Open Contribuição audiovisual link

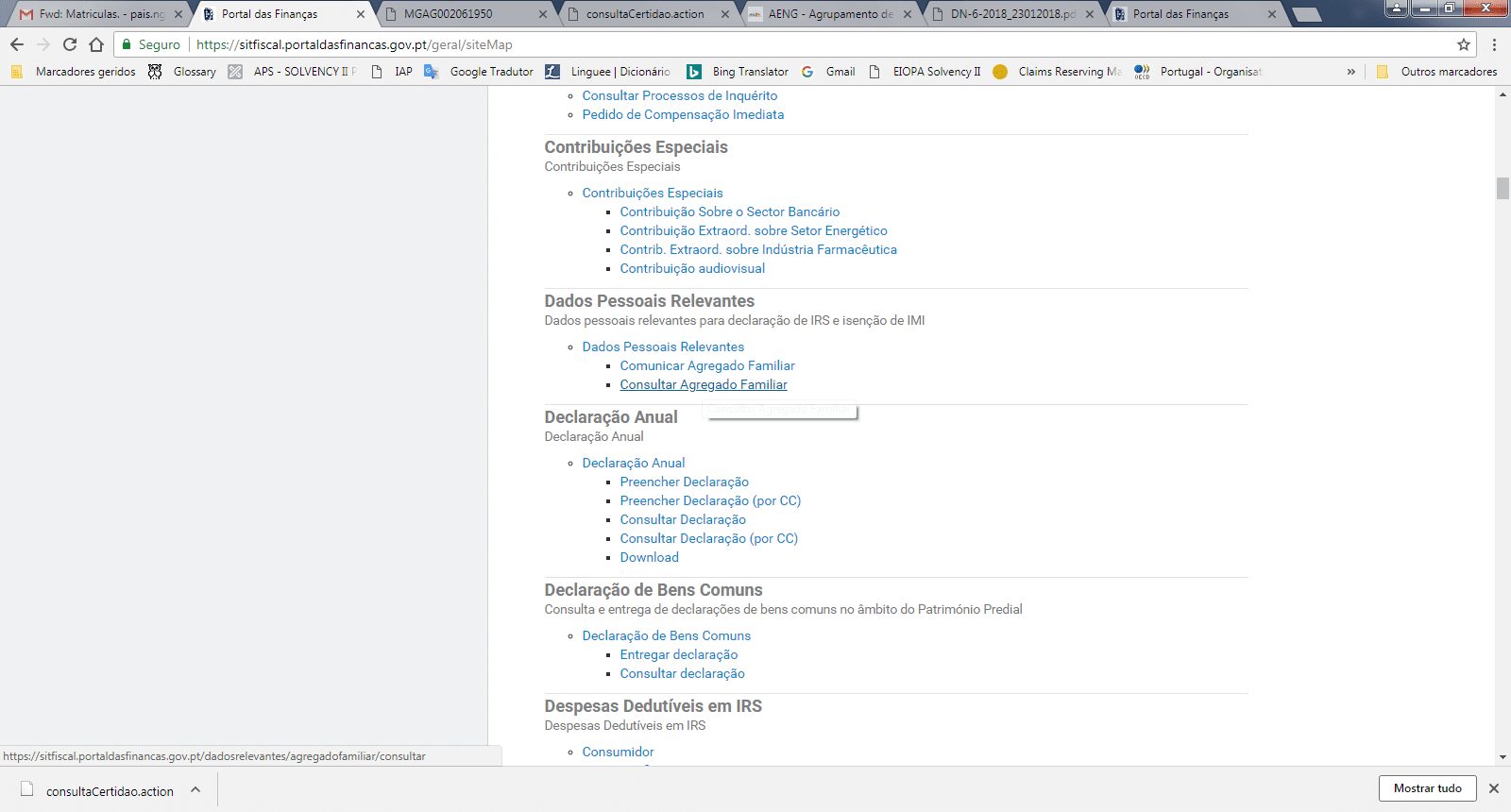click(x=692, y=268)
